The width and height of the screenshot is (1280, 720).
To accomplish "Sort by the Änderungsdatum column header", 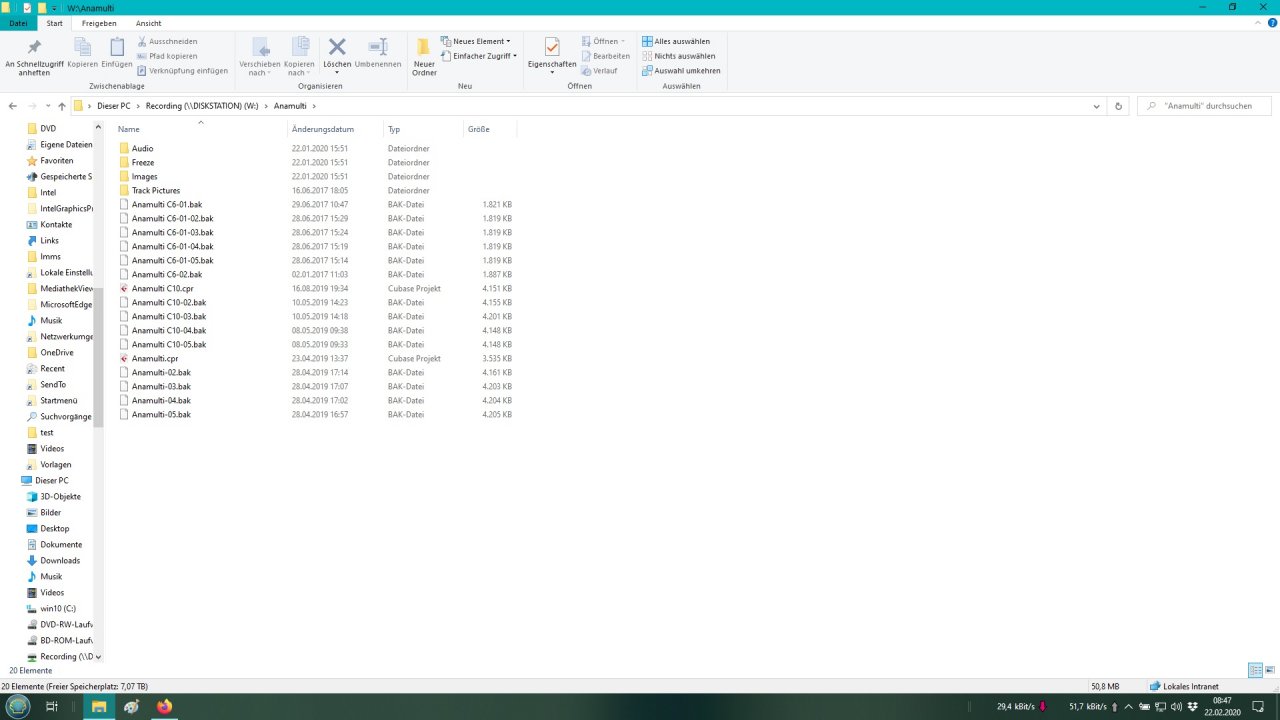I will click(x=323, y=129).
